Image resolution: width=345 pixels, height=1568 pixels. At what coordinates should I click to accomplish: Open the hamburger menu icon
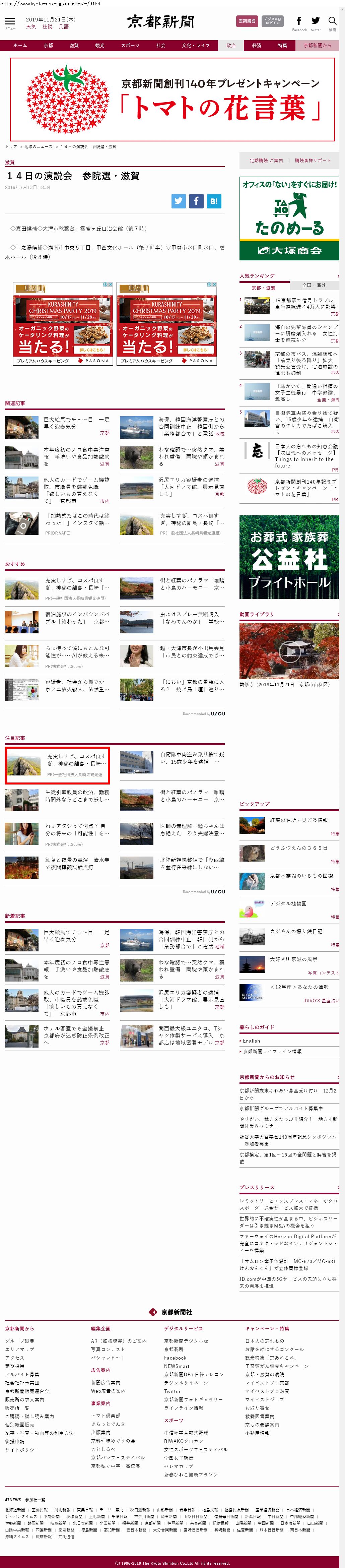click(x=10, y=22)
